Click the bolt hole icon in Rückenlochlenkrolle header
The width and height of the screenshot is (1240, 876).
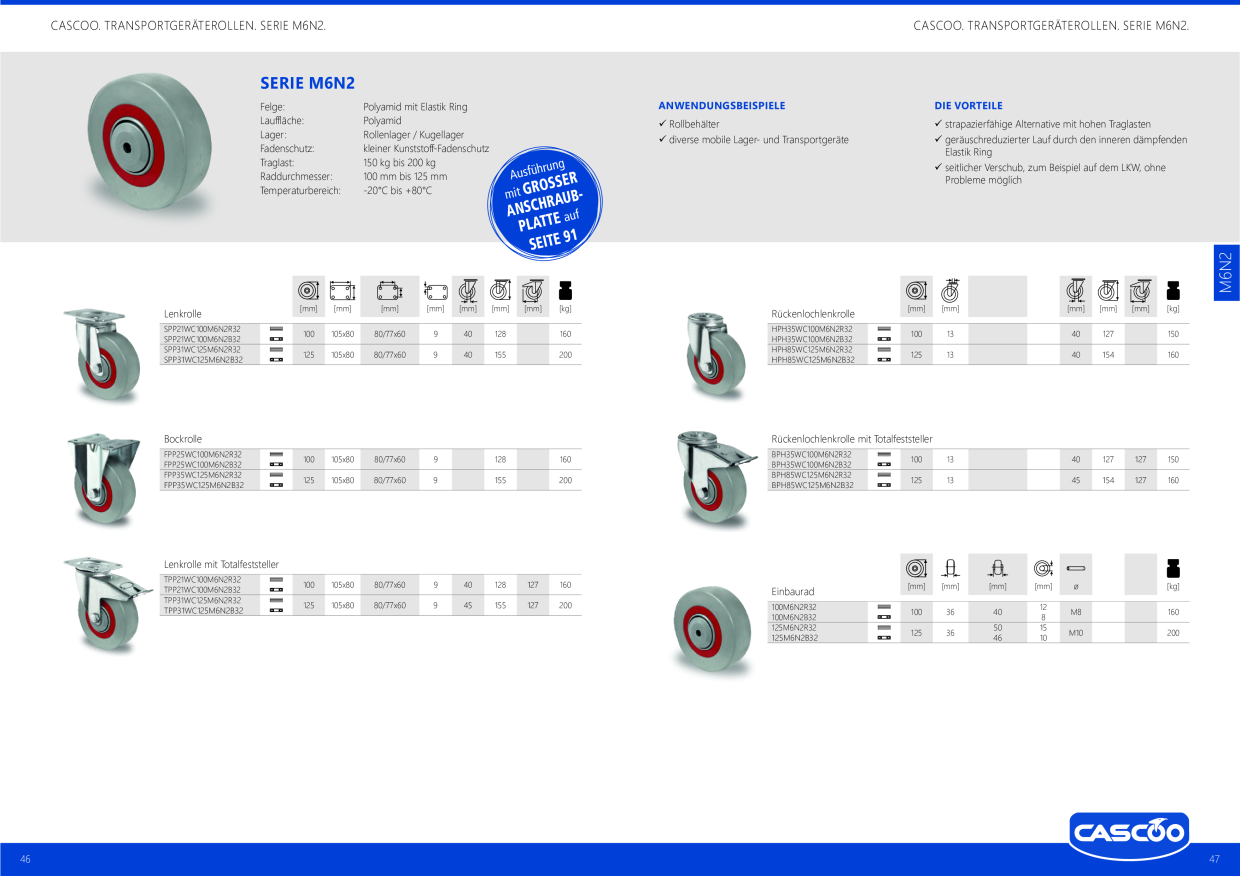[950, 290]
